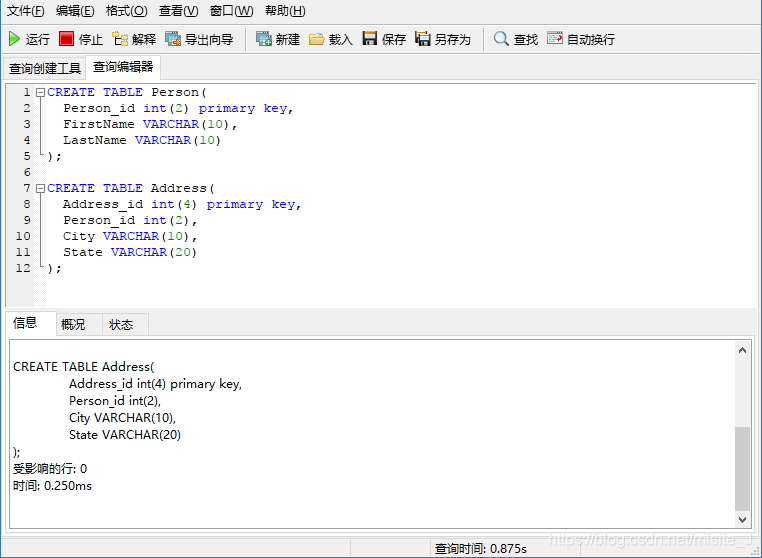Click the 停止 text label in toolbar
The height and width of the screenshot is (558, 762).
90,39
